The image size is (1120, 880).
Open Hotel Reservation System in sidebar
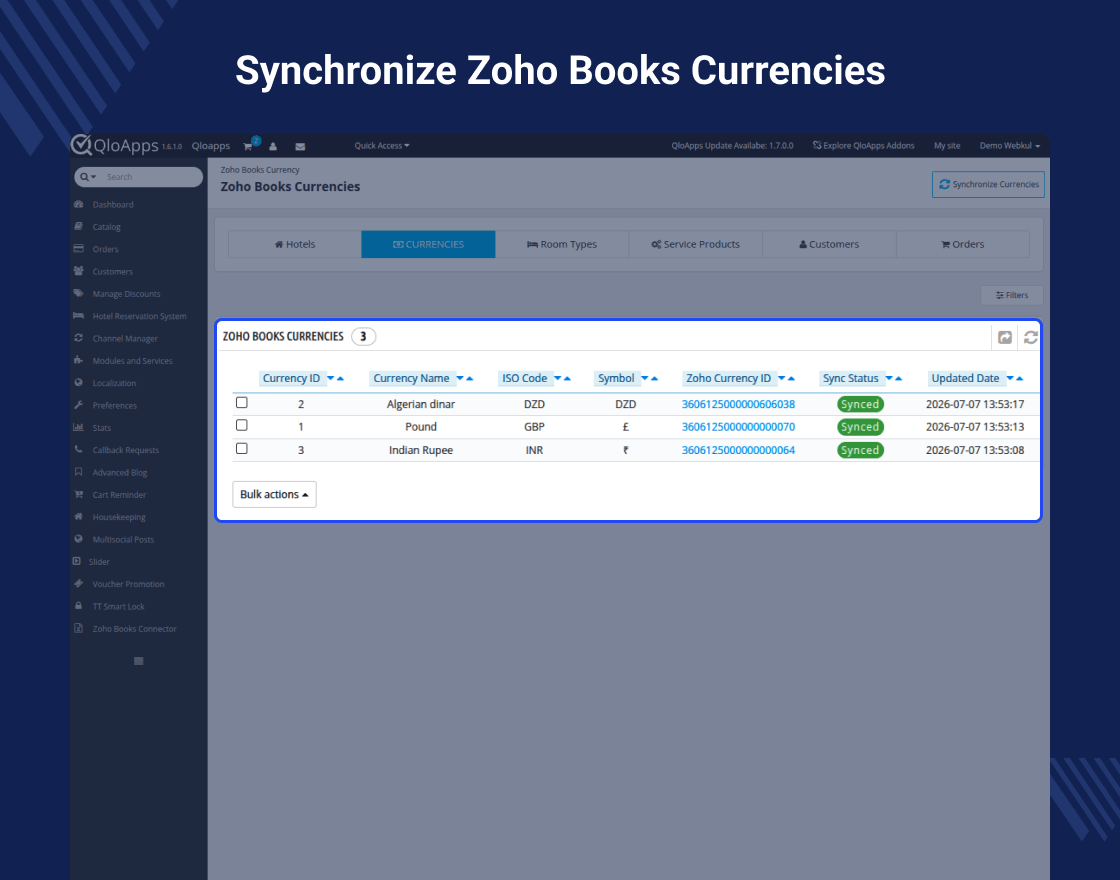(139, 316)
